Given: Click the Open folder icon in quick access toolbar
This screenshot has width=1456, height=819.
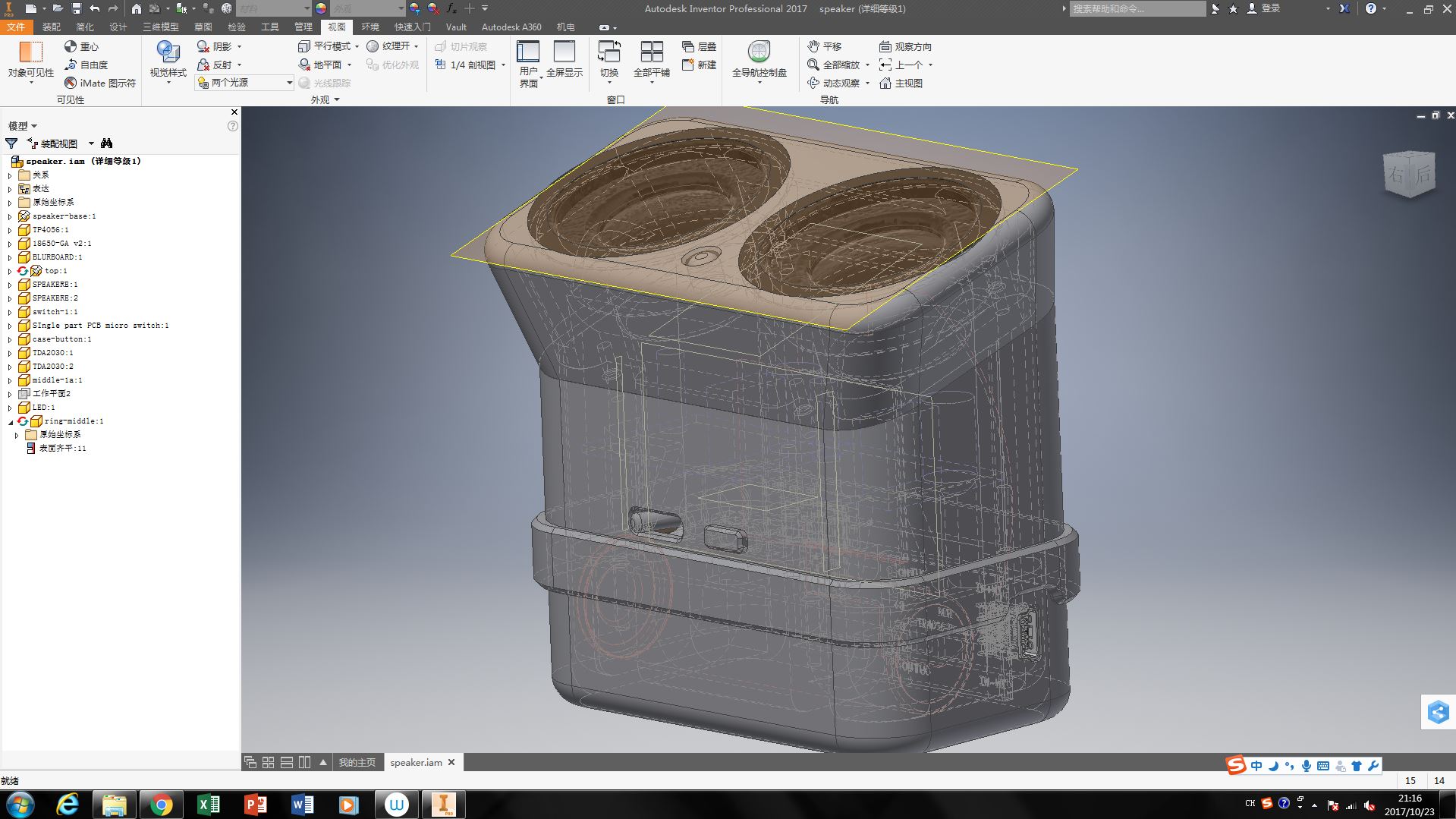Looking at the screenshot, I should (58, 8).
